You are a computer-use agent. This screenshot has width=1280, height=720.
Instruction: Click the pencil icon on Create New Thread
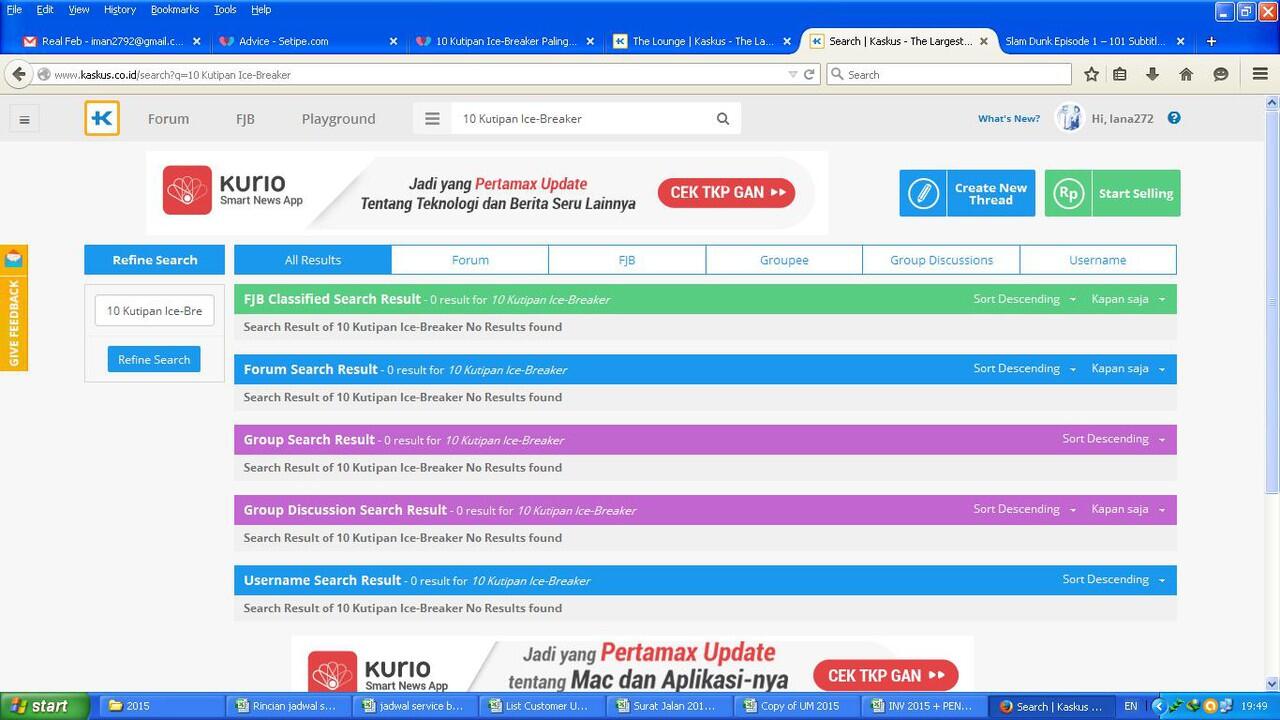point(923,193)
